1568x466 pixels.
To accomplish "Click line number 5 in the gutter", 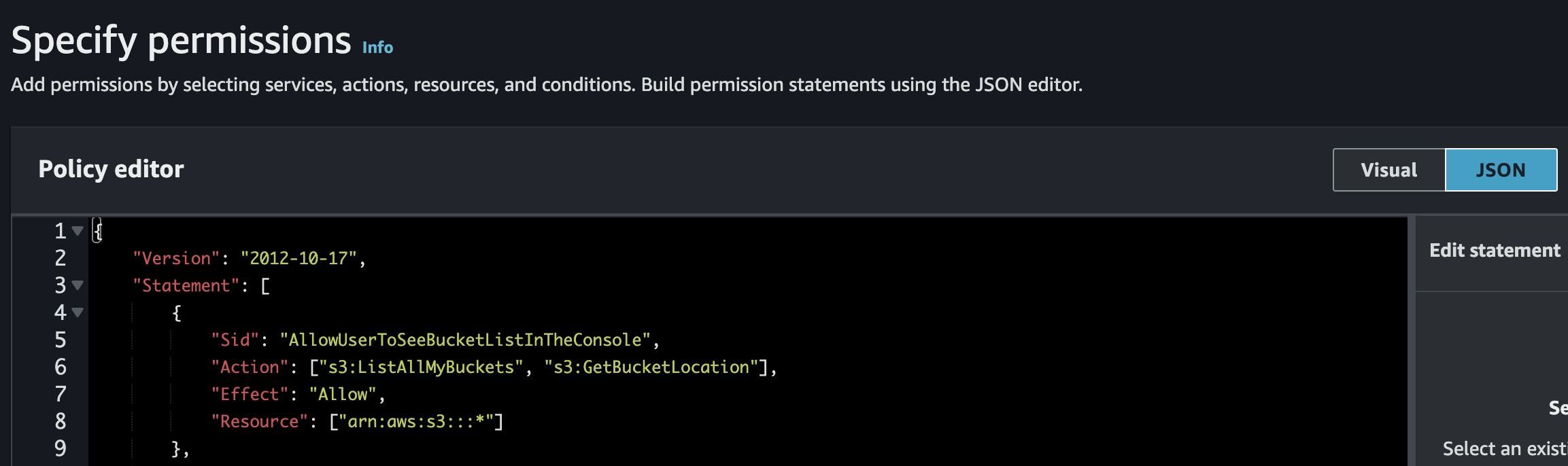I will [61, 340].
